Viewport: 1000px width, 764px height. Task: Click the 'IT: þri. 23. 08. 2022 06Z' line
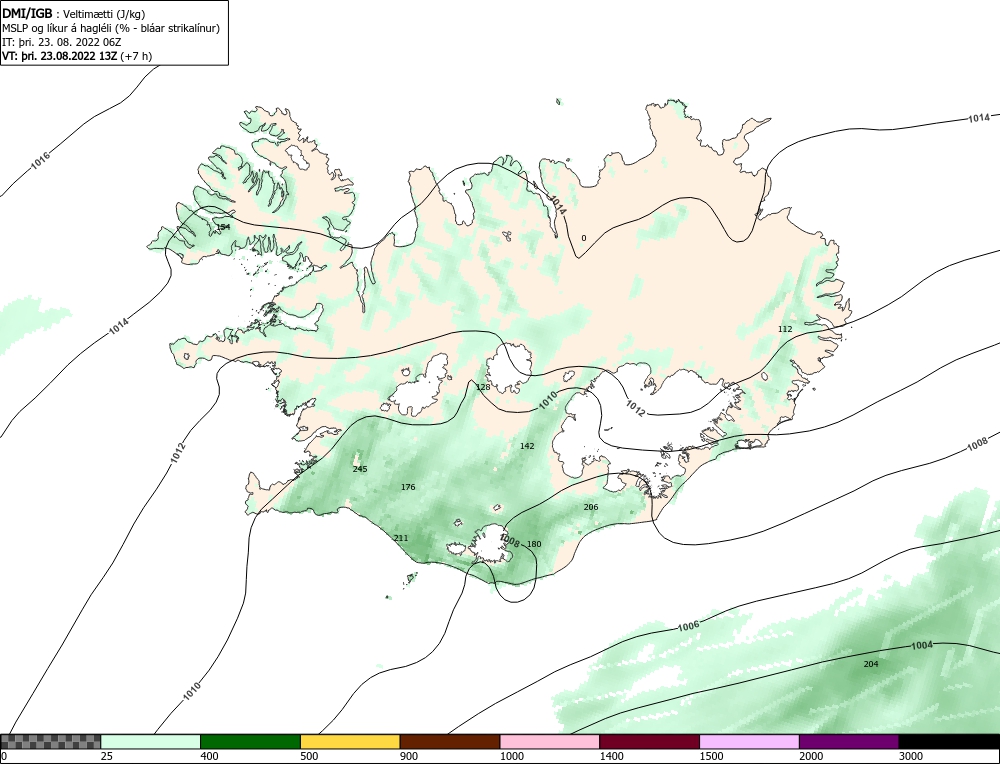click(x=61, y=42)
